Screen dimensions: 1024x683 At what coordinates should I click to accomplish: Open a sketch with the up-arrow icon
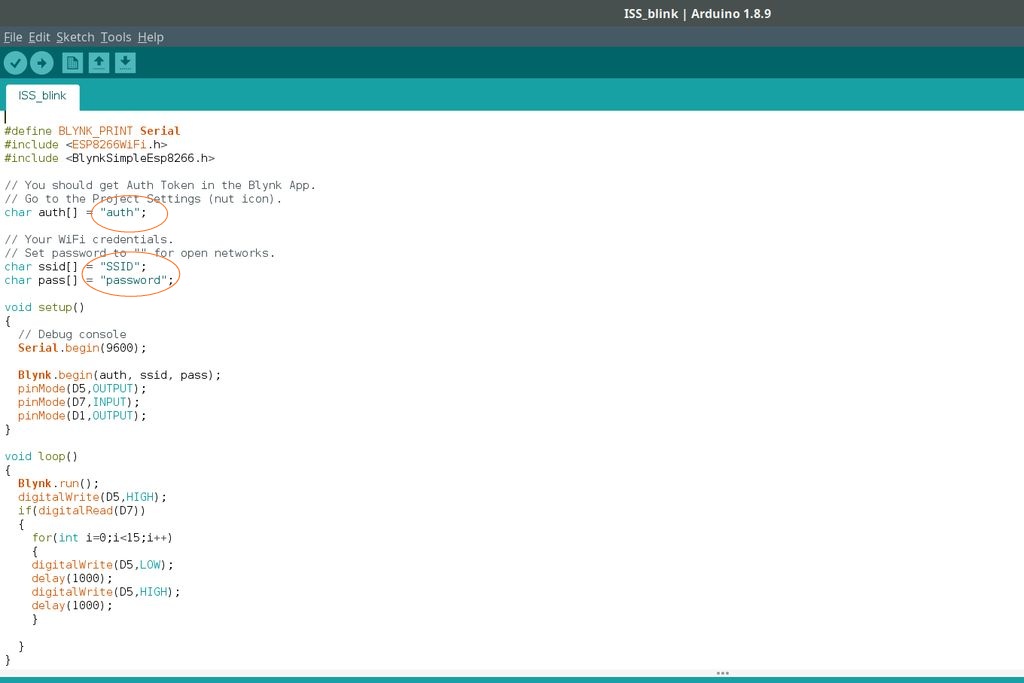(x=99, y=63)
